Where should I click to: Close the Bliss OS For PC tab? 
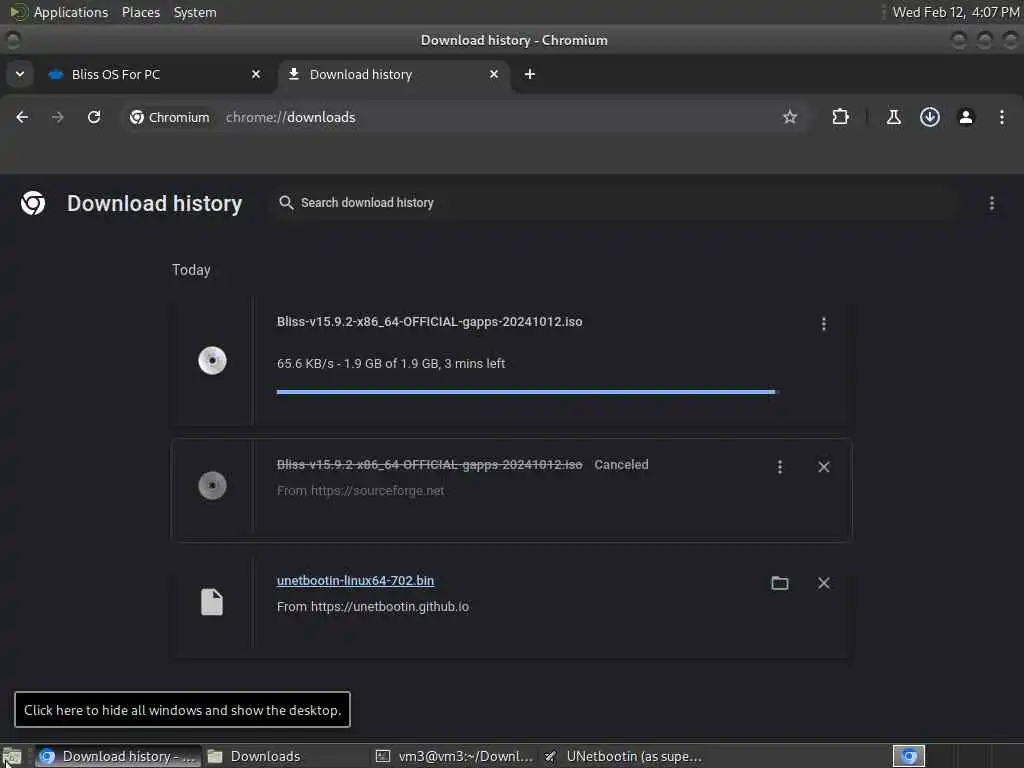[x=256, y=74]
